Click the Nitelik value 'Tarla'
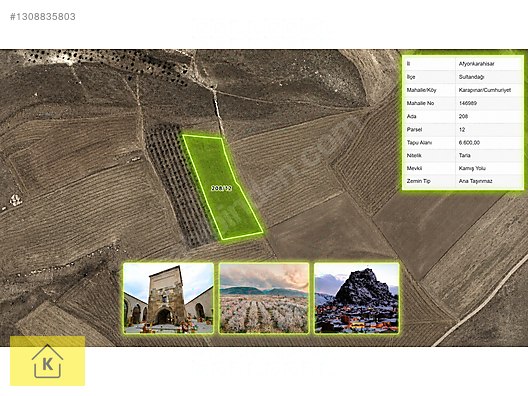Screen dimensions: 528x396 [x=465, y=155]
